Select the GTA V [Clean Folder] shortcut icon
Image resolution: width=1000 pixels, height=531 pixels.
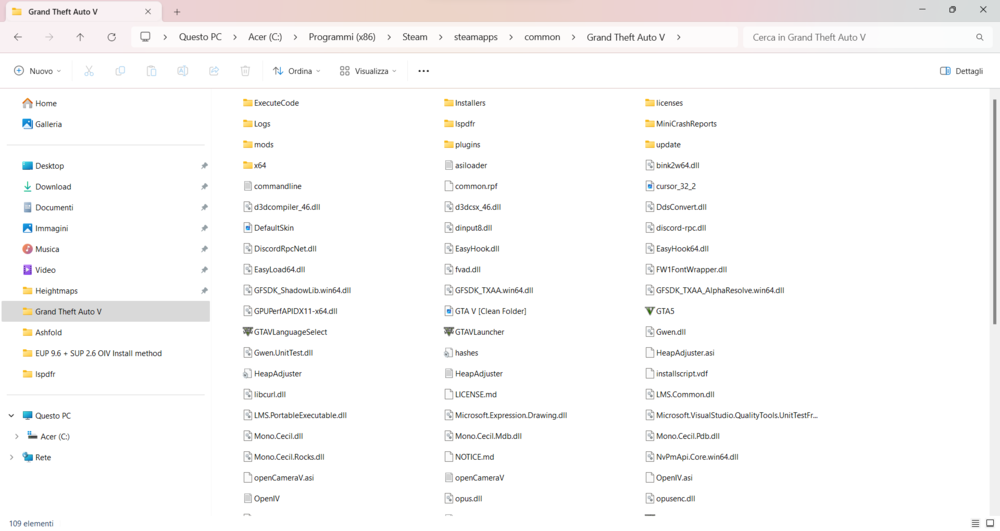448,311
